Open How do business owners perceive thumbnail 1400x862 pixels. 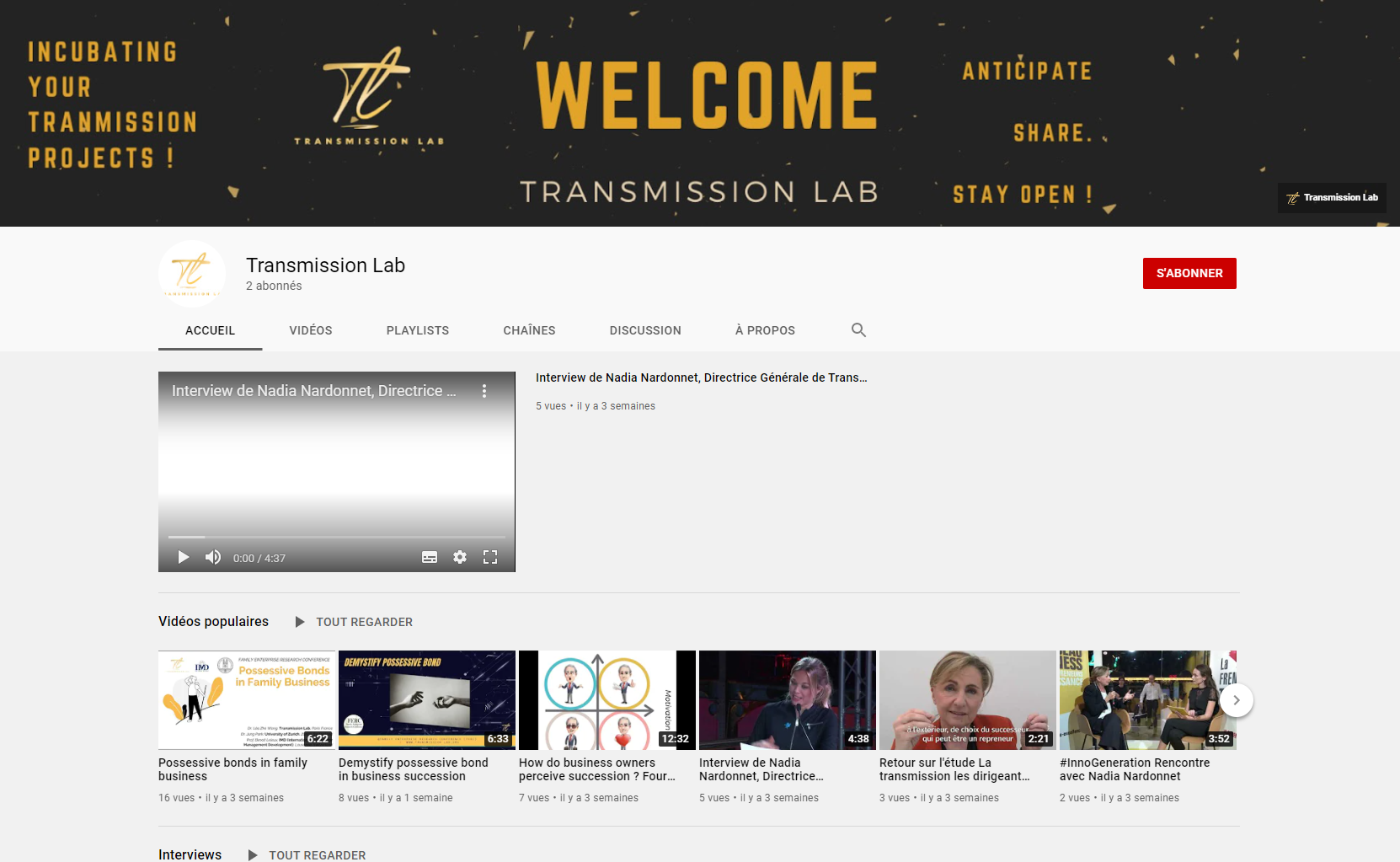pyautogui.click(x=607, y=700)
